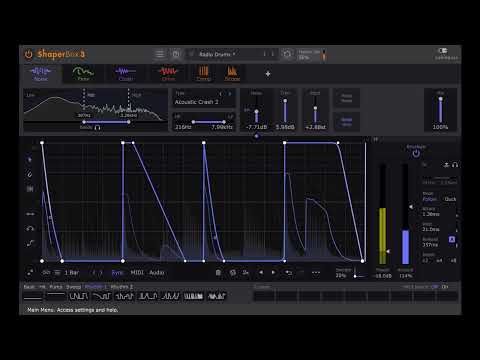480x360 pixels.
Task: Click the 100% mix slider
Action: [440, 111]
